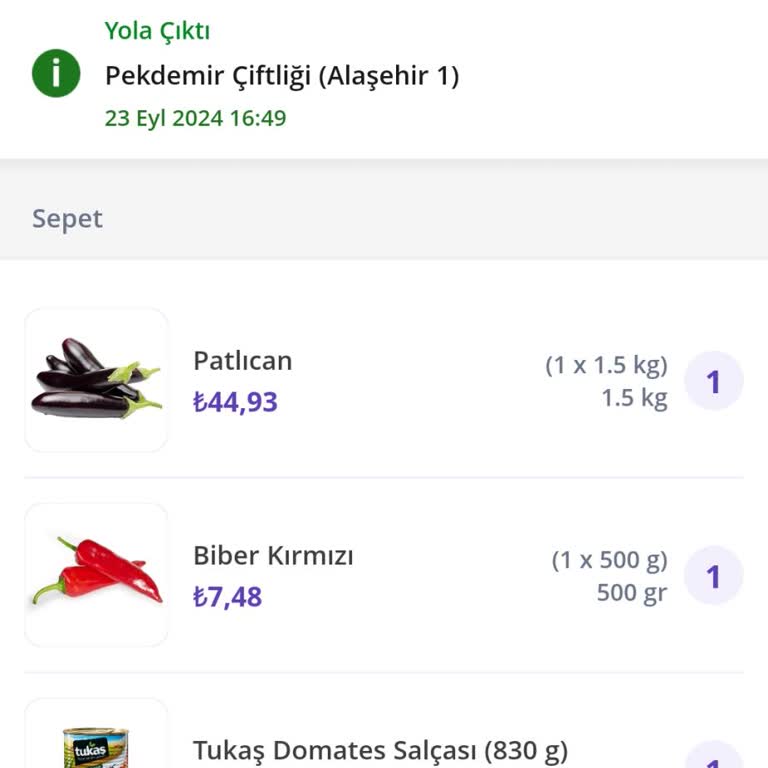Tap the Tukaş tomato paste can image
Image resolution: width=768 pixels, height=768 pixels.
point(96,733)
